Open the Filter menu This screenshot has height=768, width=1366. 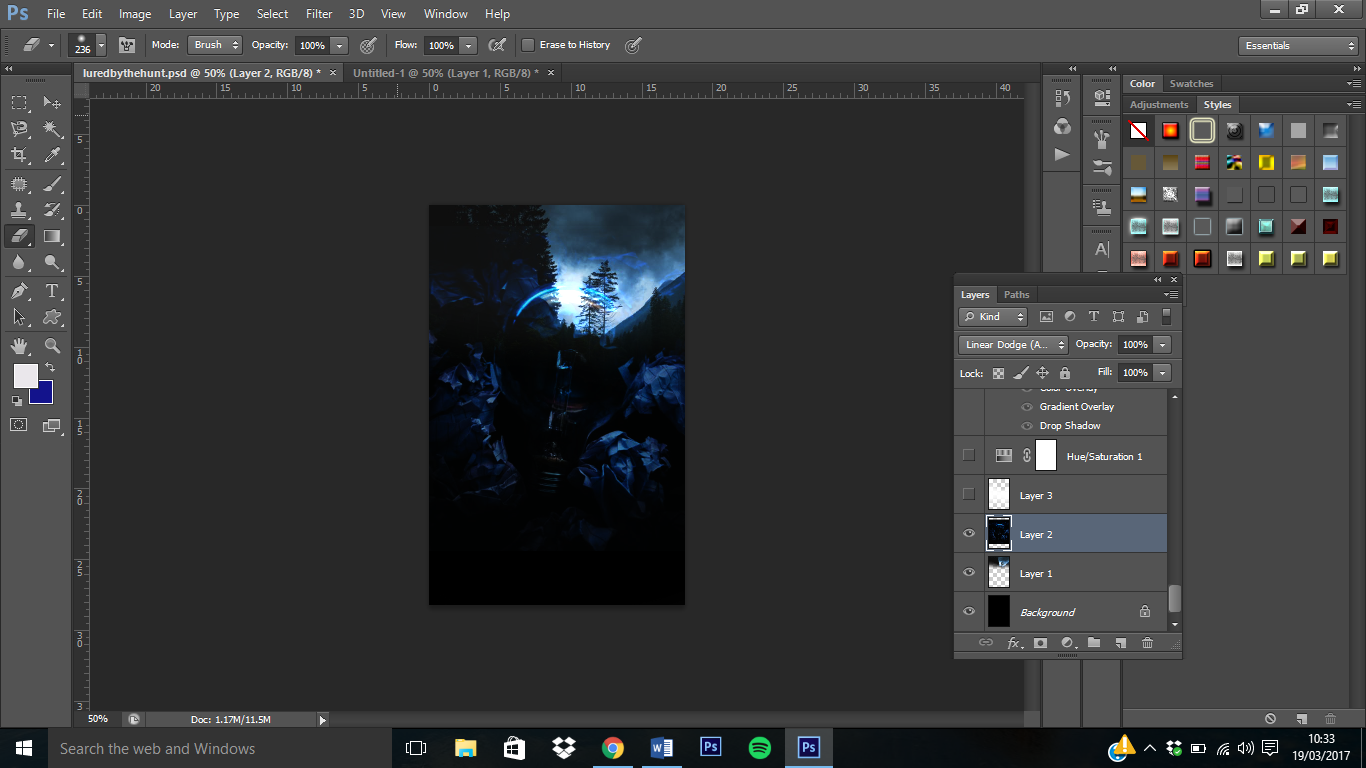tap(319, 14)
